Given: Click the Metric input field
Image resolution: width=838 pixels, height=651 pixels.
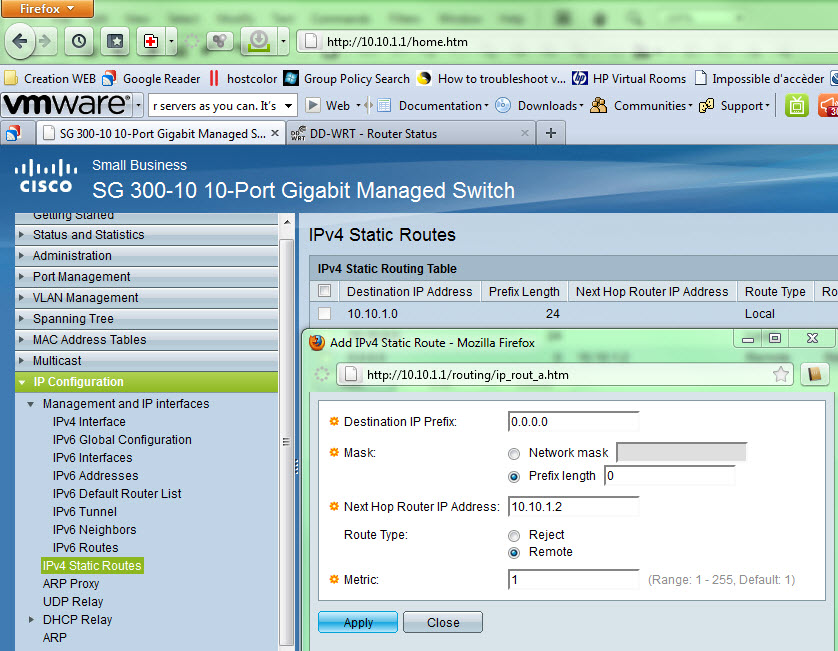Looking at the screenshot, I should 573,580.
